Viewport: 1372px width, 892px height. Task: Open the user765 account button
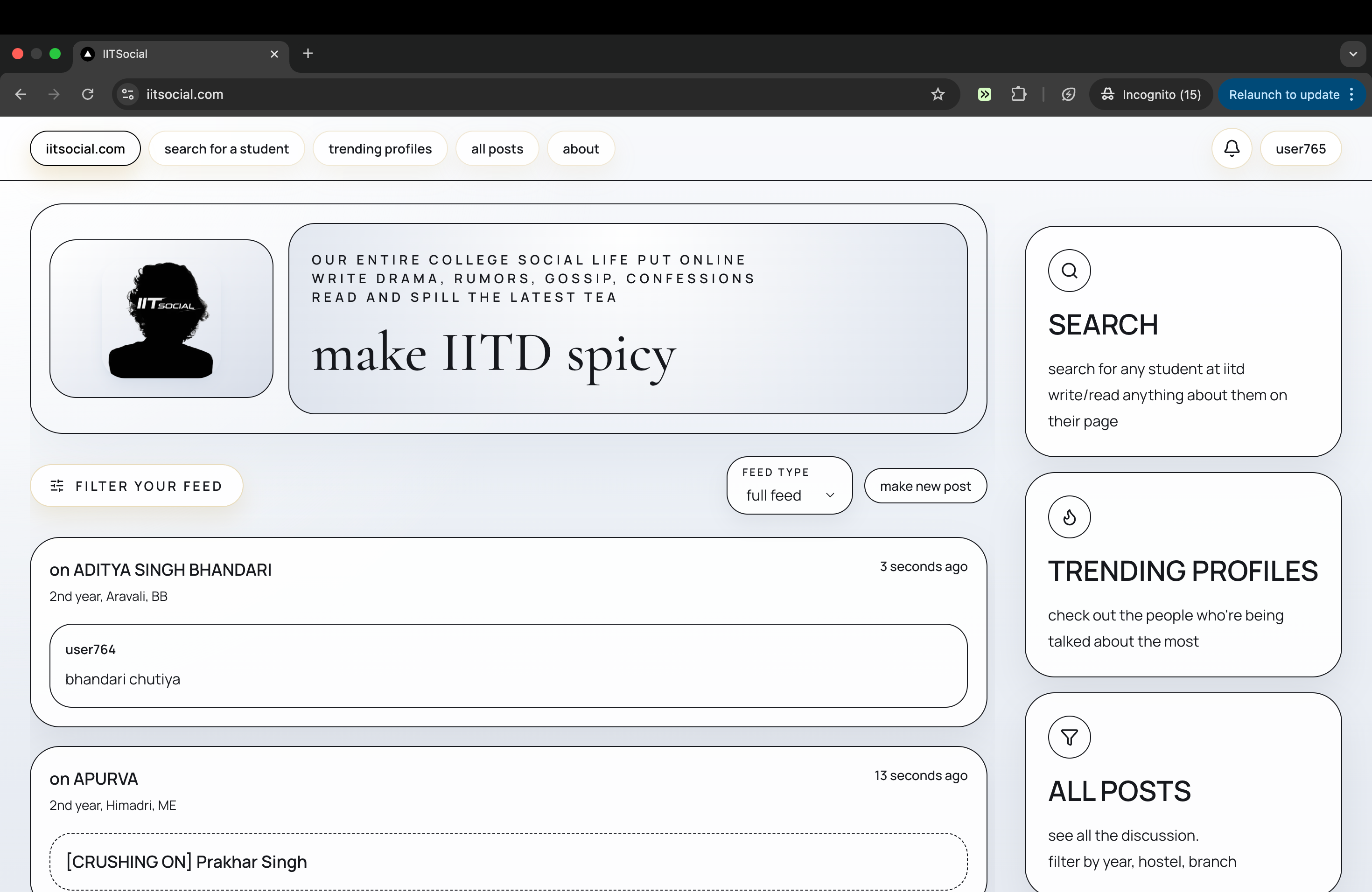coord(1300,149)
